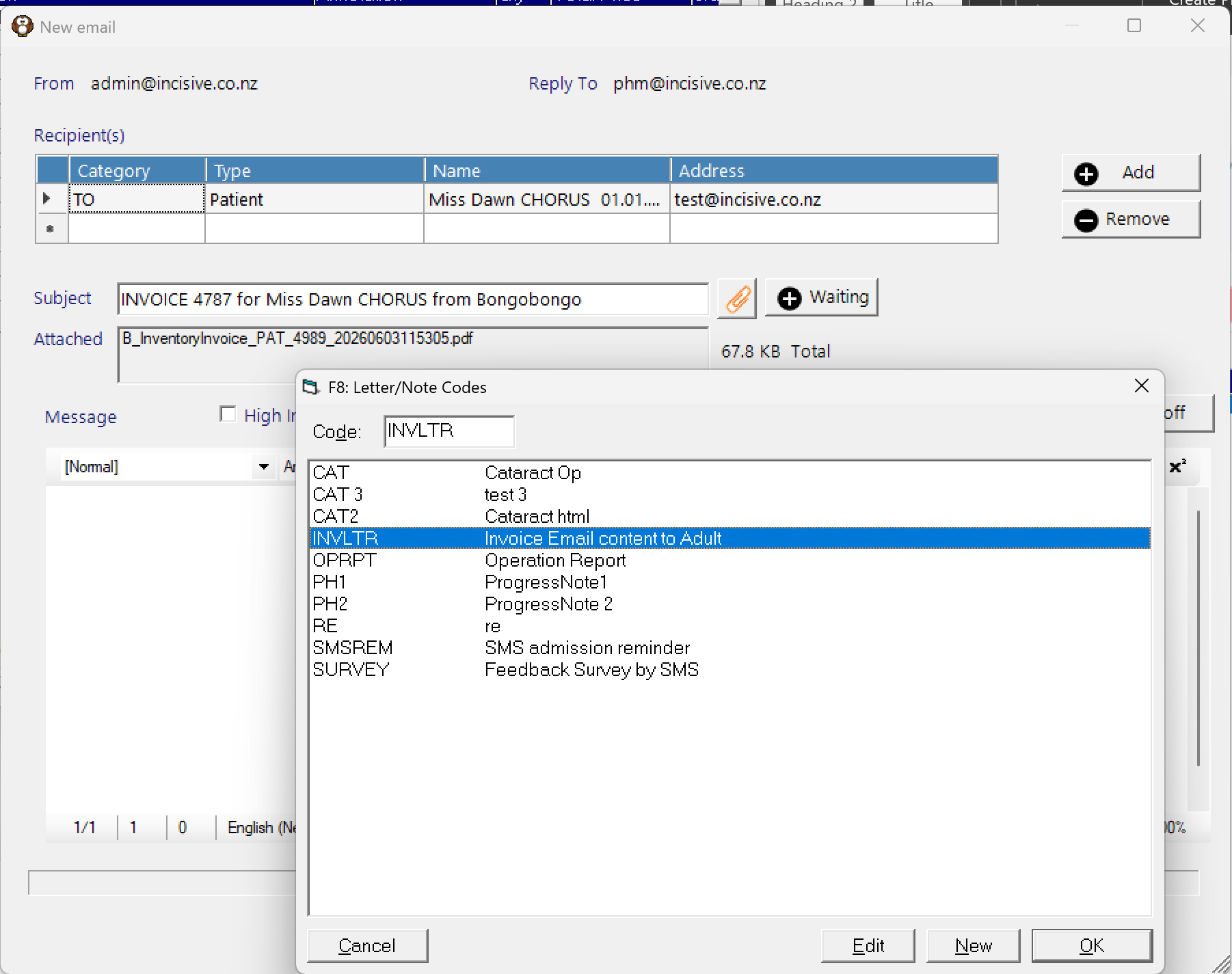Select the recipient row arrow selector
The height and width of the screenshot is (974, 1232).
click(52, 199)
